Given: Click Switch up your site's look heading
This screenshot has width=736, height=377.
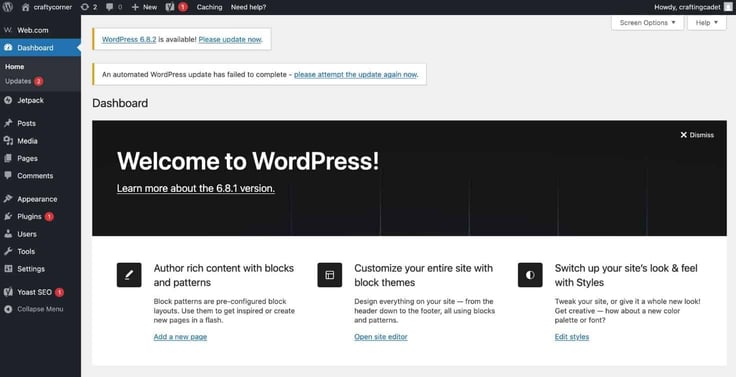Looking at the screenshot, I should [x=626, y=275].
